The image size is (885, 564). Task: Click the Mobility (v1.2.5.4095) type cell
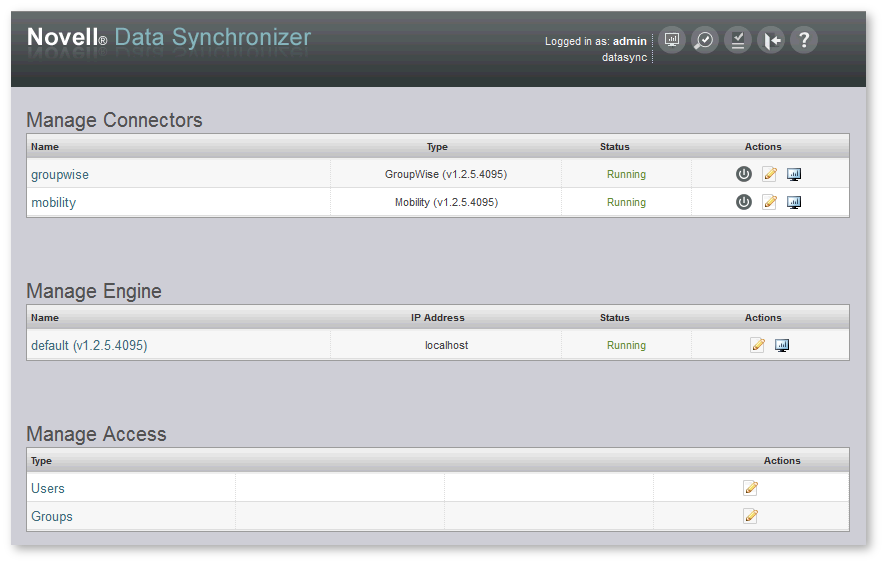446,202
